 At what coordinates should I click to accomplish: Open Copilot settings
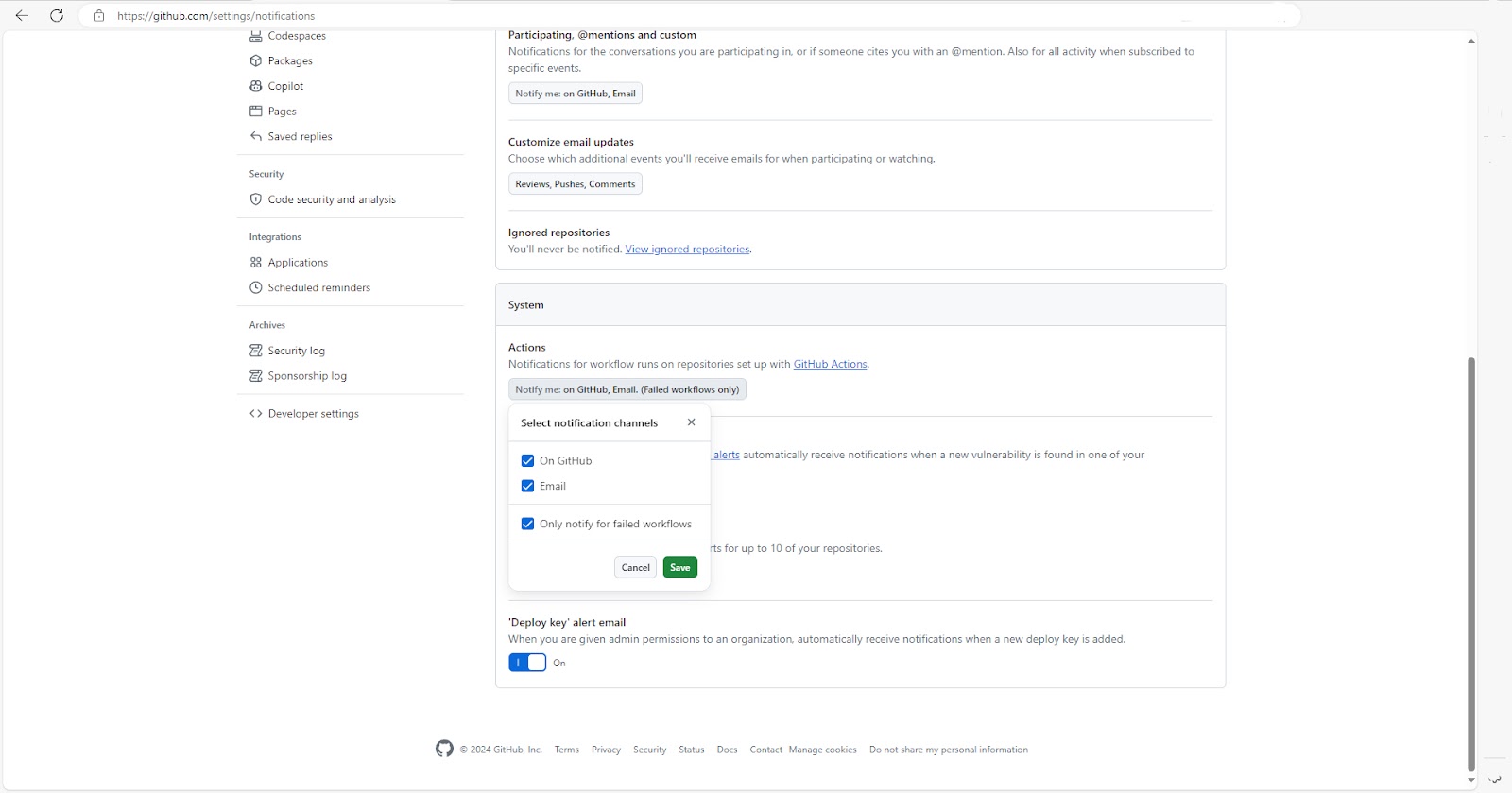coord(285,86)
